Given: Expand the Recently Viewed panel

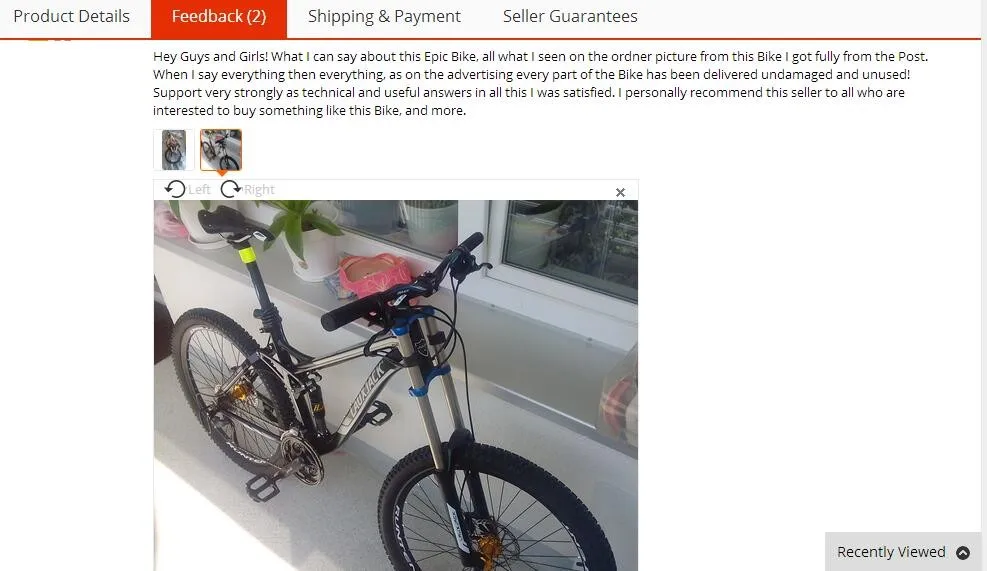Looking at the screenshot, I should tap(903, 551).
